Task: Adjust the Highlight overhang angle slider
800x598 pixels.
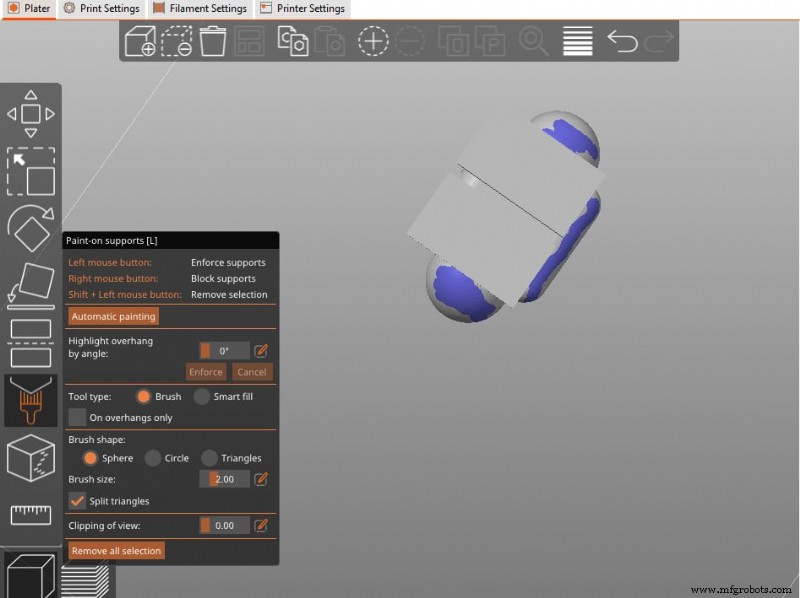Action: 224,351
